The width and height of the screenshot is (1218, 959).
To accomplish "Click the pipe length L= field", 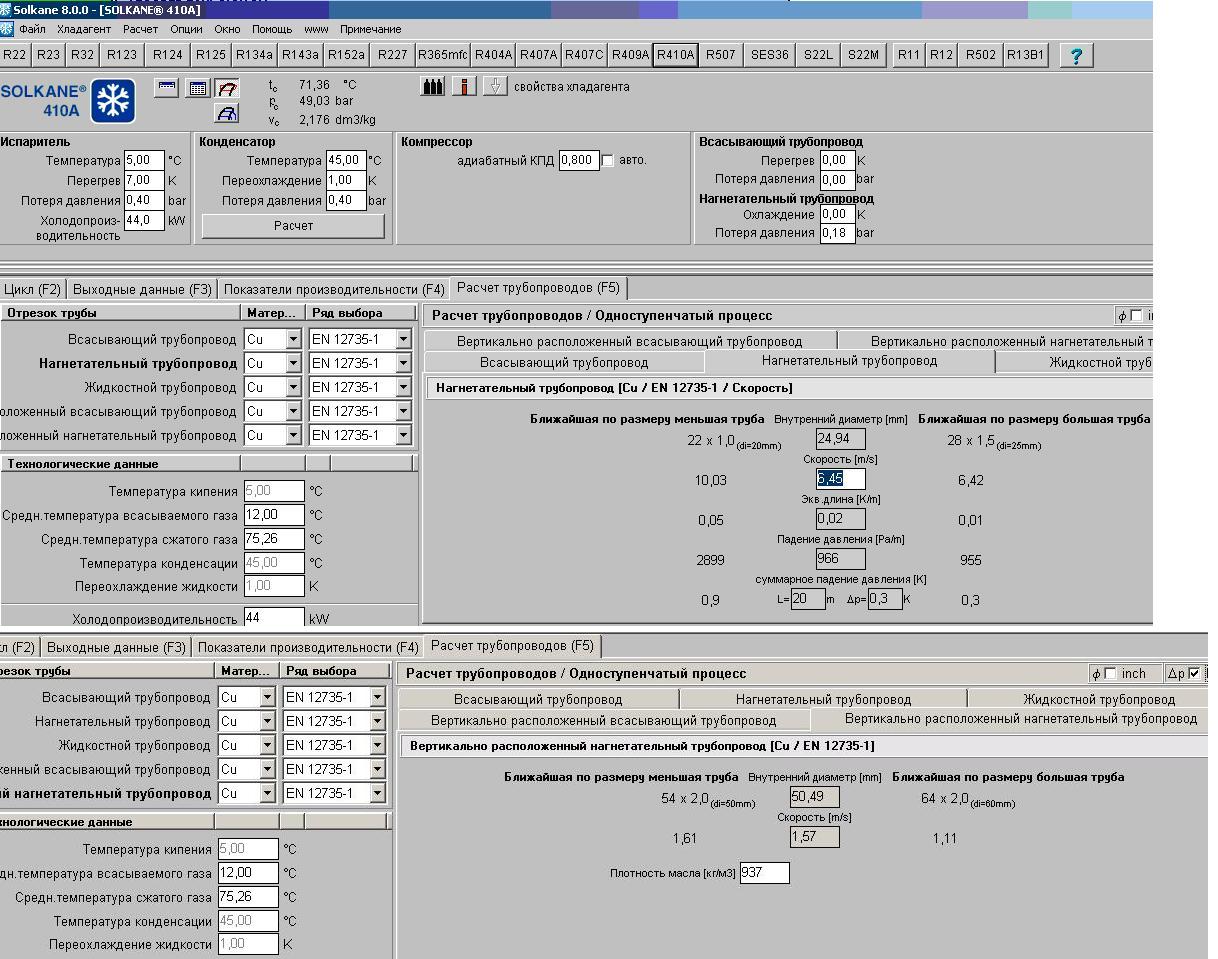I will (x=808, y=599).
